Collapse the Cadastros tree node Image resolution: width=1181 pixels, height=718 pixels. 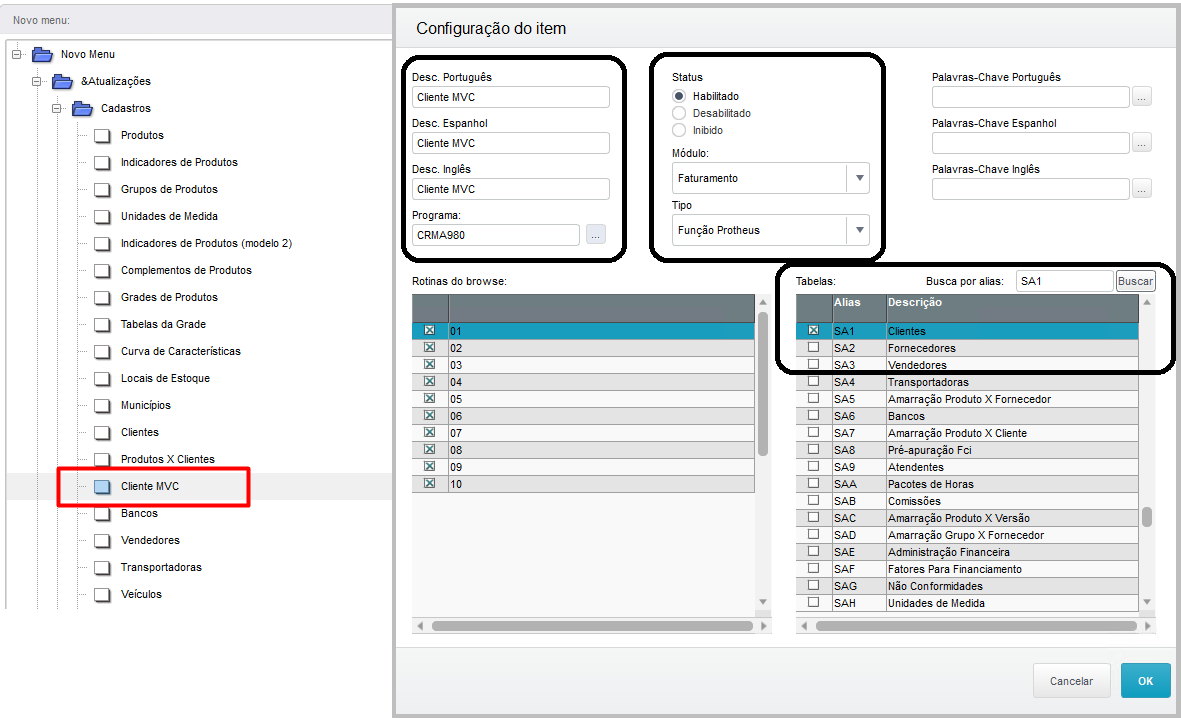pos(56,108)
